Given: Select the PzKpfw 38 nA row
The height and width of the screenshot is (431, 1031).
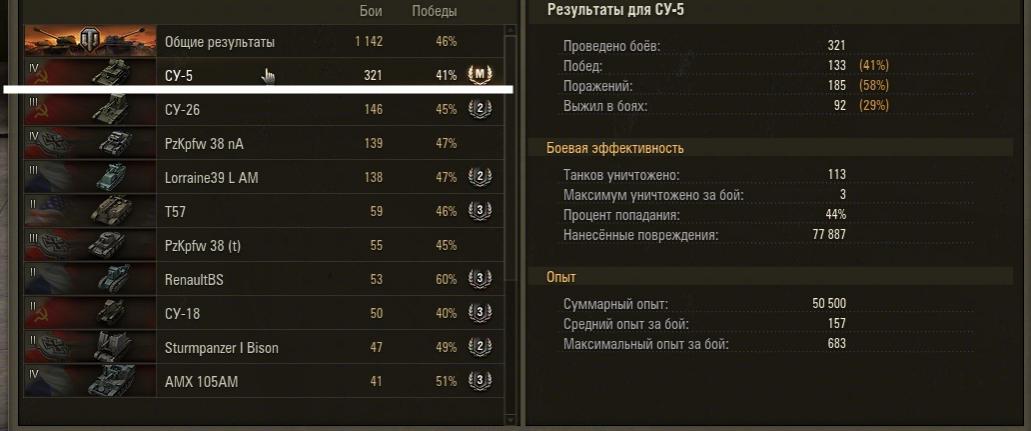Looking at the screenshot, I should click(204, 143).
